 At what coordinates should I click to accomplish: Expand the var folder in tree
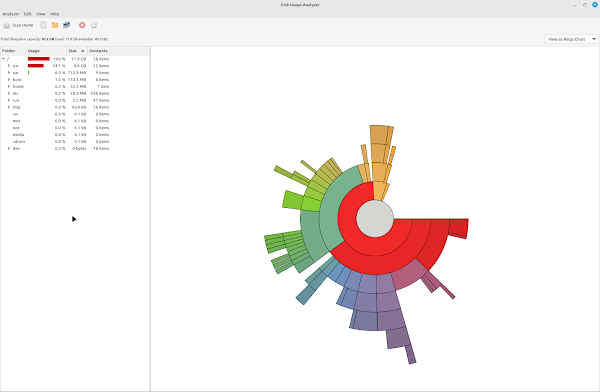9,73
